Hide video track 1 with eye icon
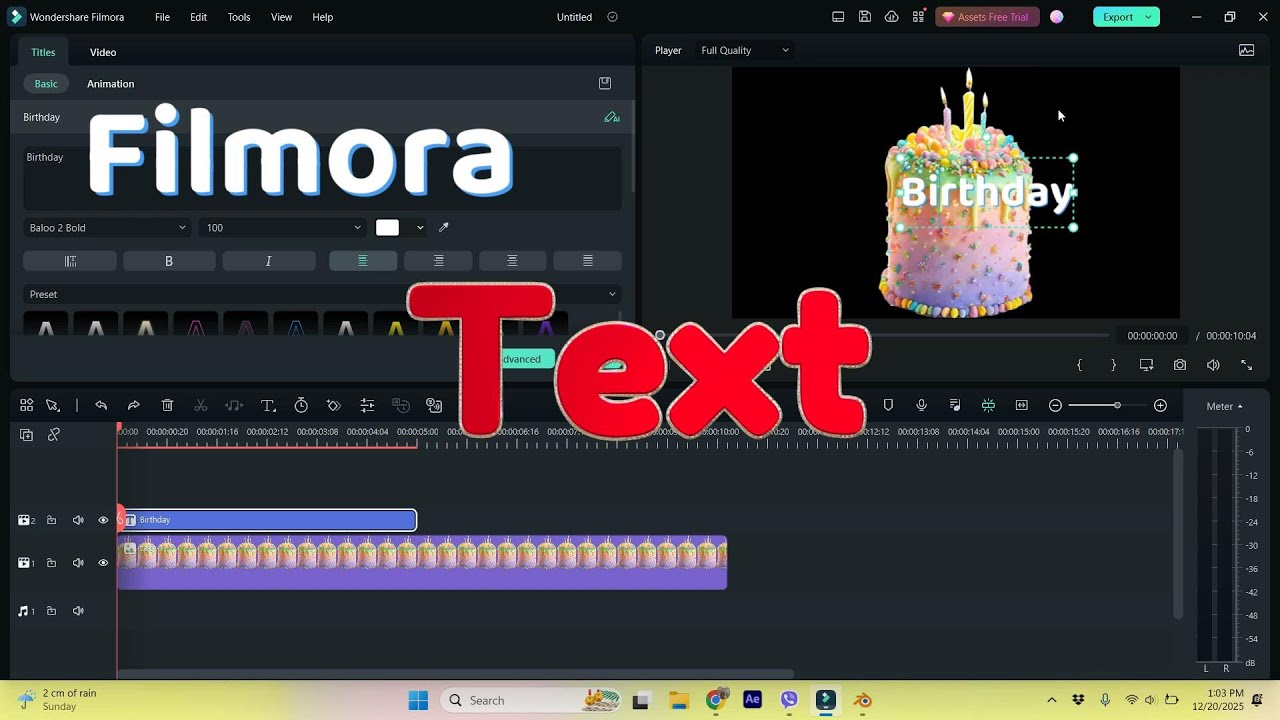 [103, 563]
